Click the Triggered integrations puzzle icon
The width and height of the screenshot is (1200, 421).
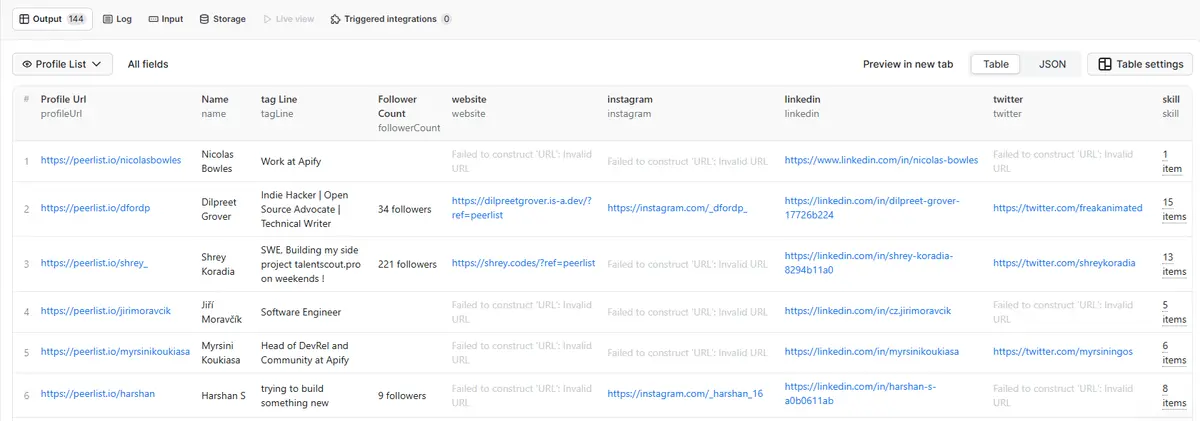[x=334, y=19]
